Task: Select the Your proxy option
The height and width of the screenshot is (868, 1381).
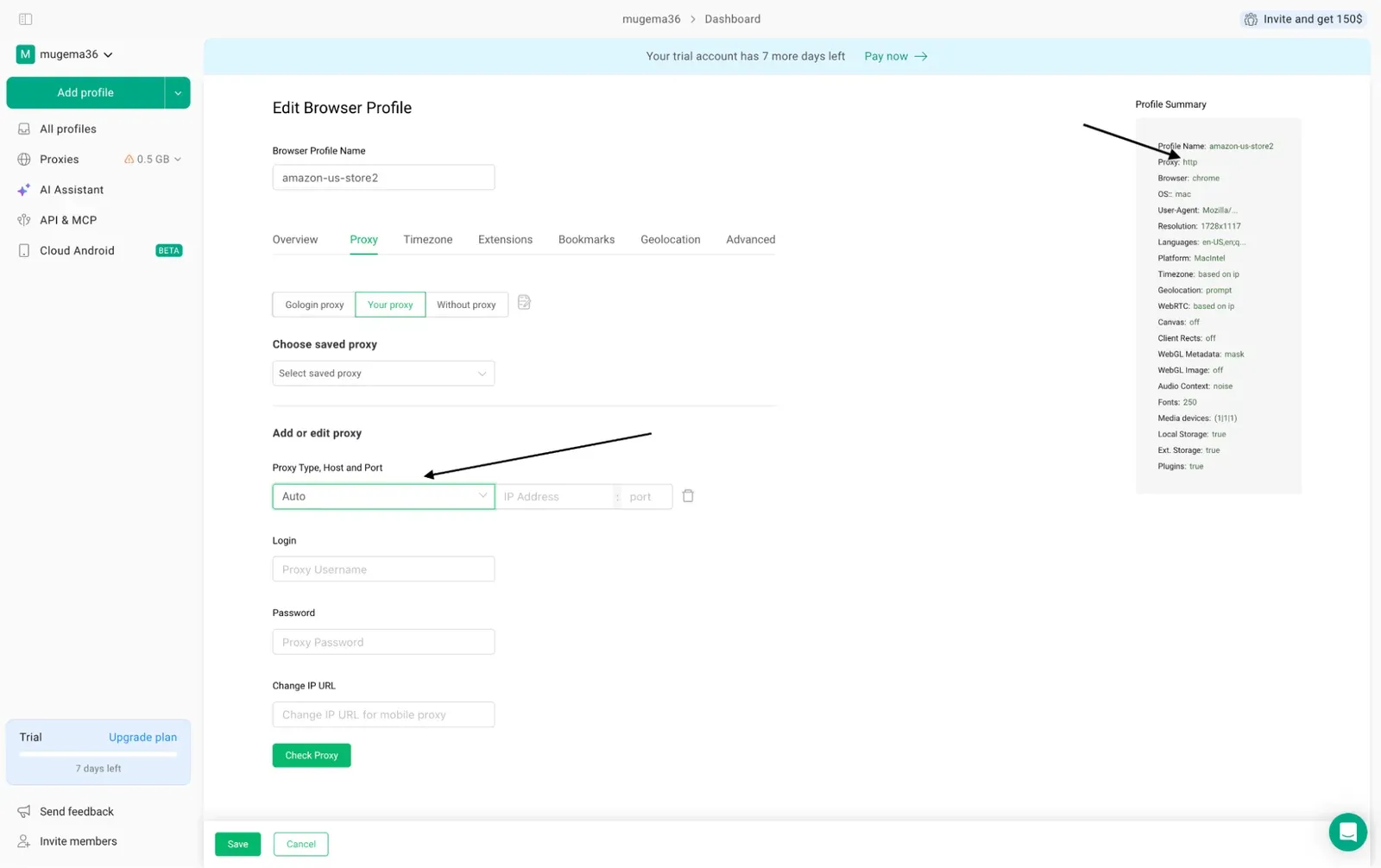Action: coord(390,305)
